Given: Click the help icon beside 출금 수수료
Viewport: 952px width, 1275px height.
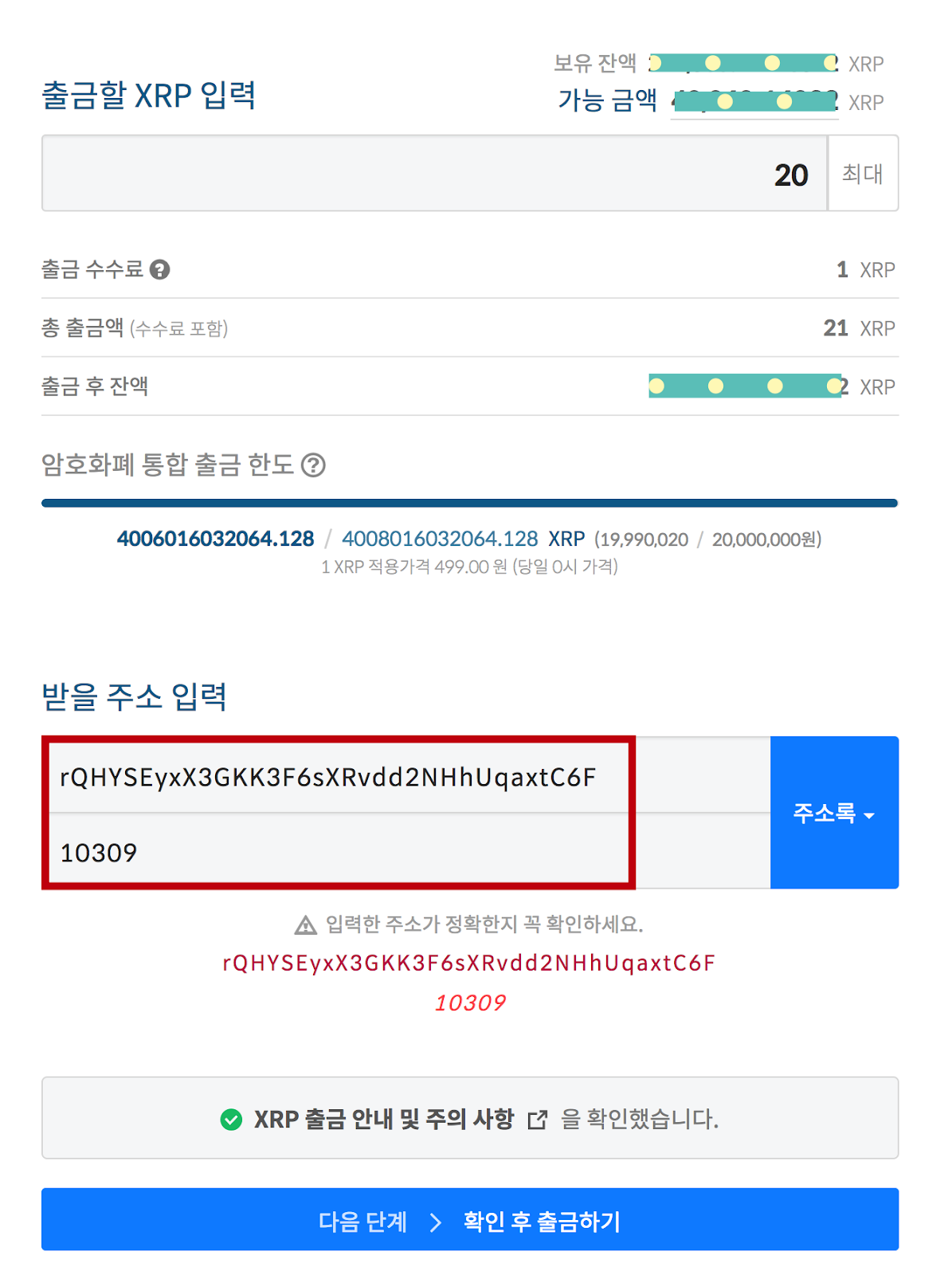Looking at the screenshot, I should pyautogui.click(x=159, y=270).
